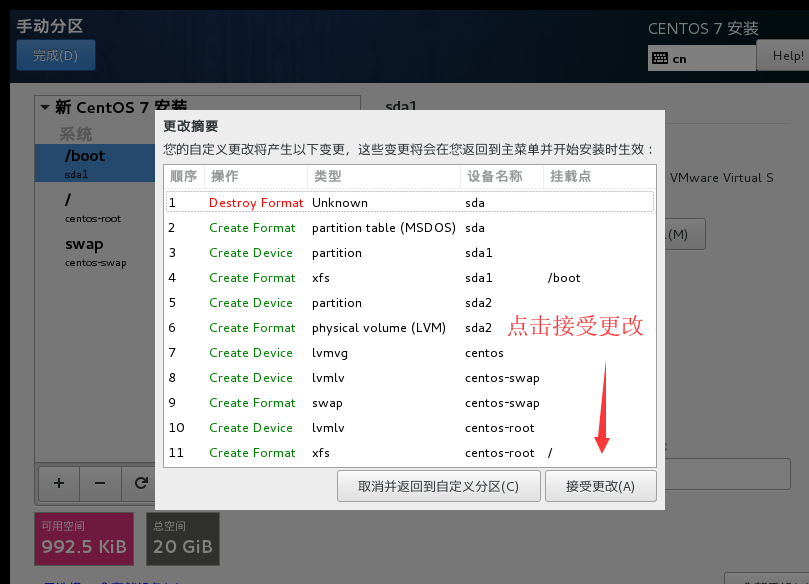The width and height of the screenshot is (809, 584).
Task: Select row 8 Create Device lvmlv centos-swap
Action: pyautogui.click(x=410, y=378)
